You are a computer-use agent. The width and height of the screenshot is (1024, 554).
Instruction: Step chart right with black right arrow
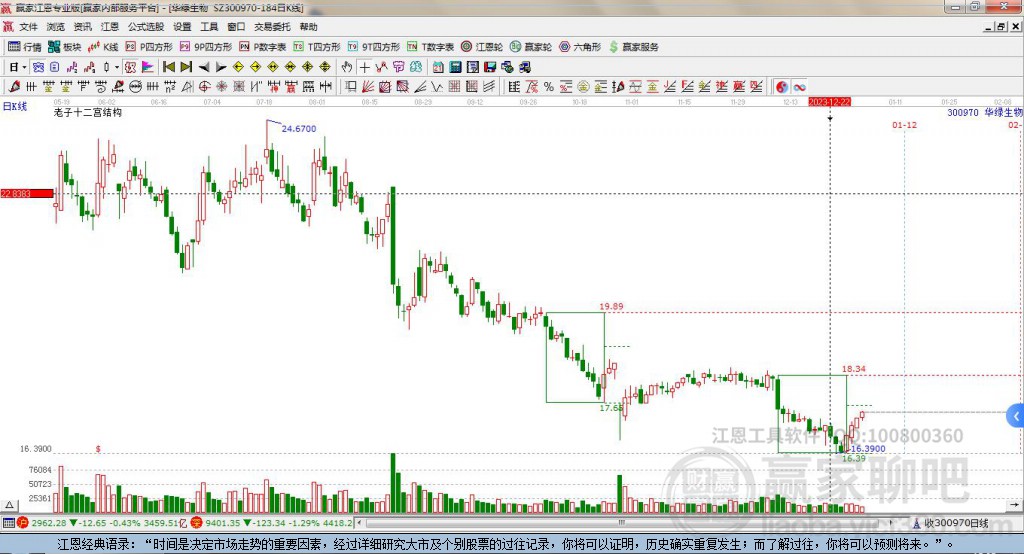[221, 67]
